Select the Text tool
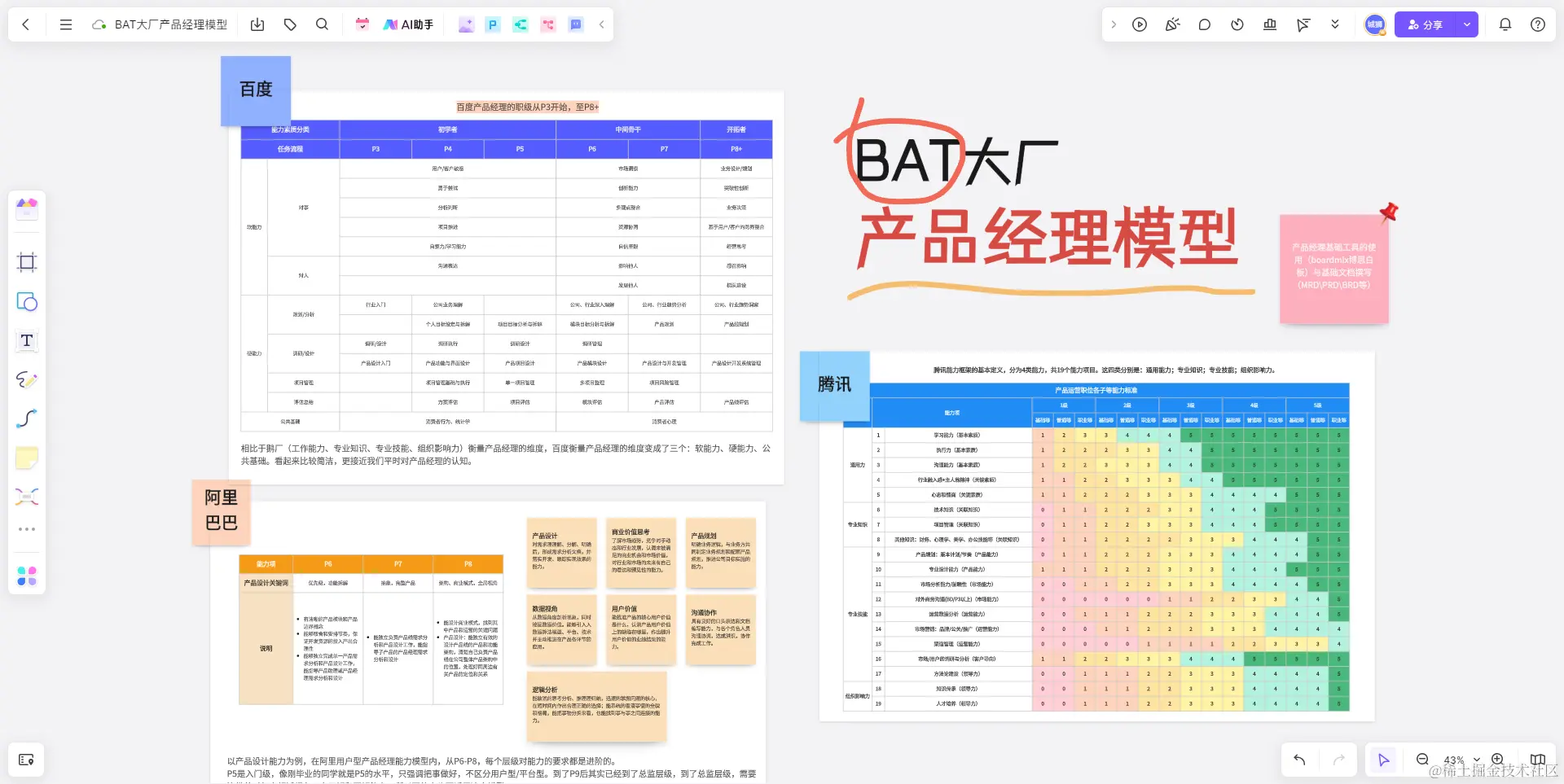1564x784 pixels. coord(27,341)
